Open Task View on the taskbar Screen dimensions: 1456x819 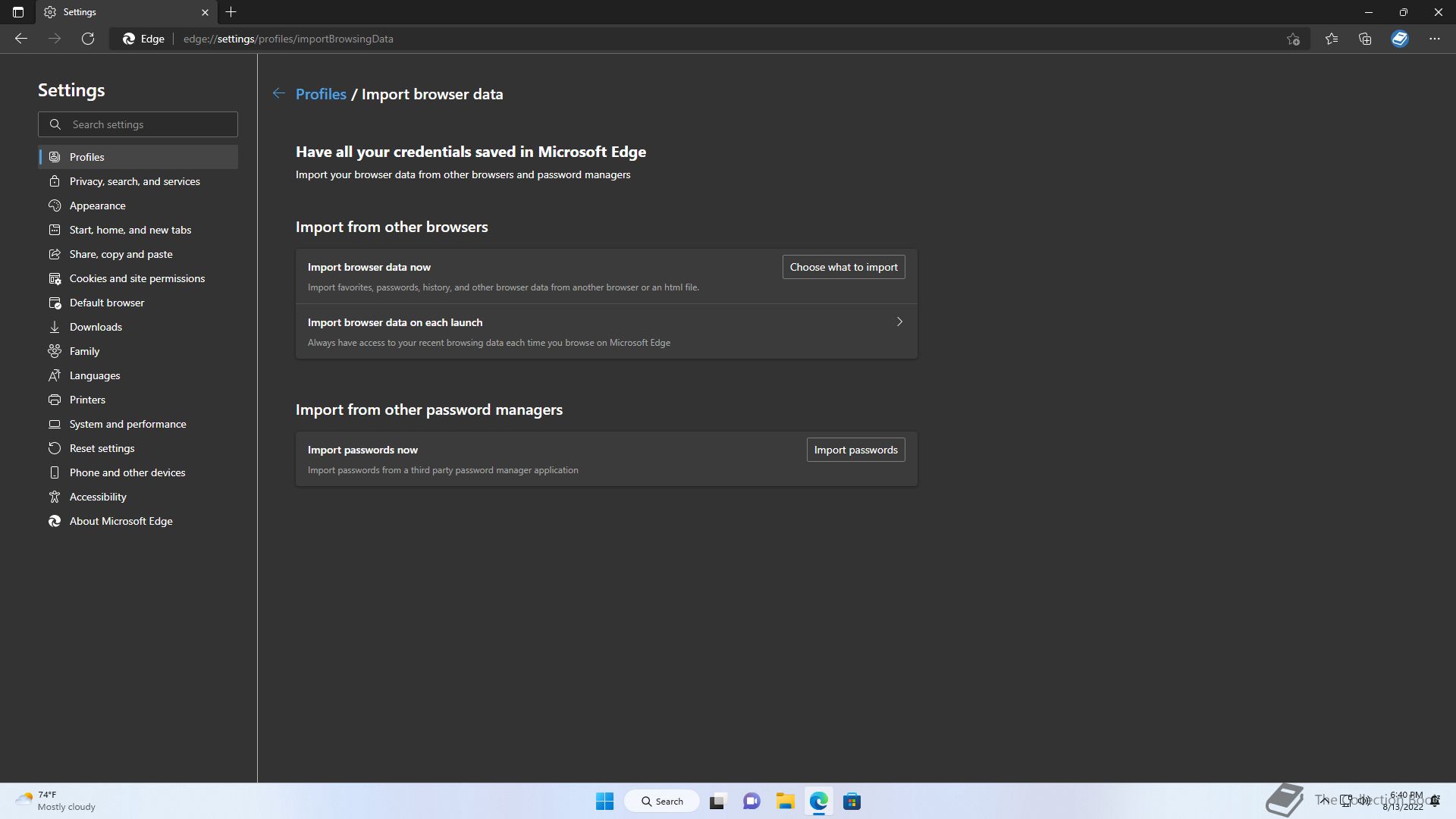click(x=717, y=801)
